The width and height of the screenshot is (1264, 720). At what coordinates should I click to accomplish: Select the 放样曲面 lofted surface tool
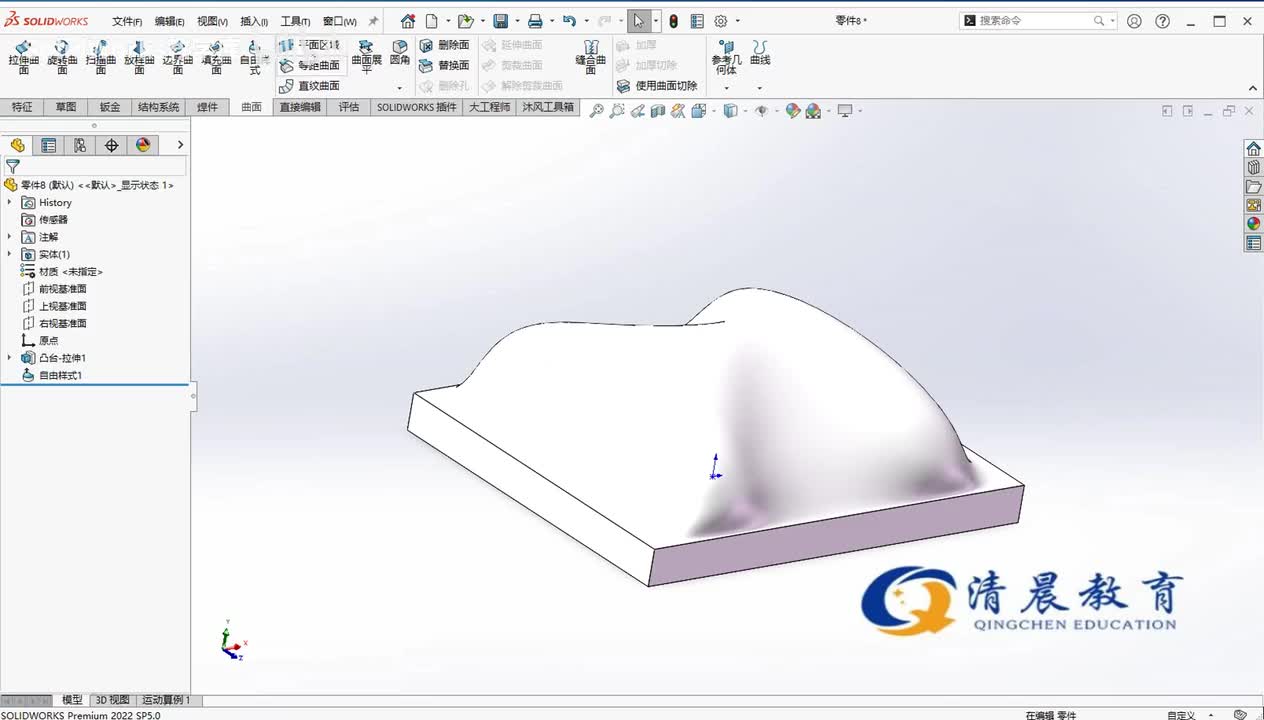click(139, 58)
